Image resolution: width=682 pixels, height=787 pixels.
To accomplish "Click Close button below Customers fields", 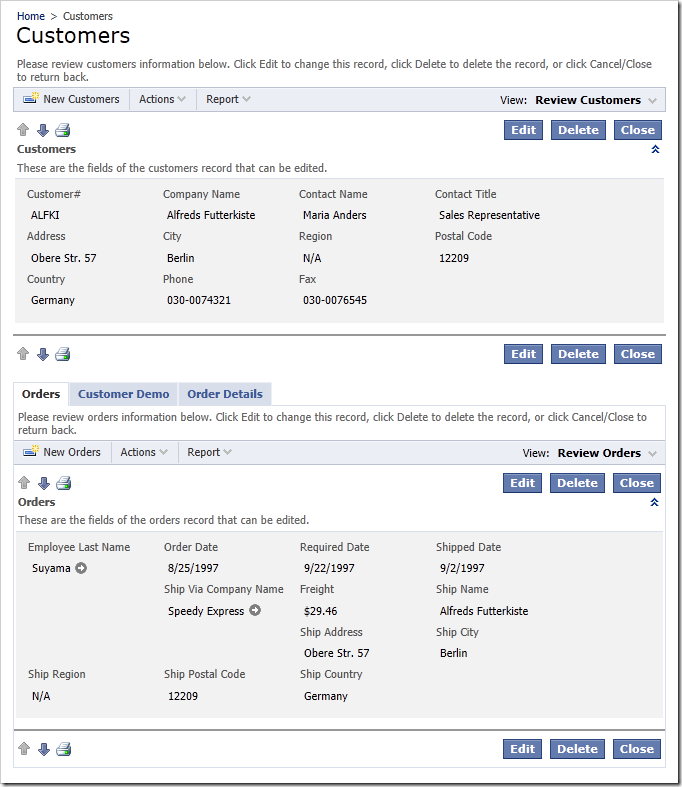I will coord(638,354).
